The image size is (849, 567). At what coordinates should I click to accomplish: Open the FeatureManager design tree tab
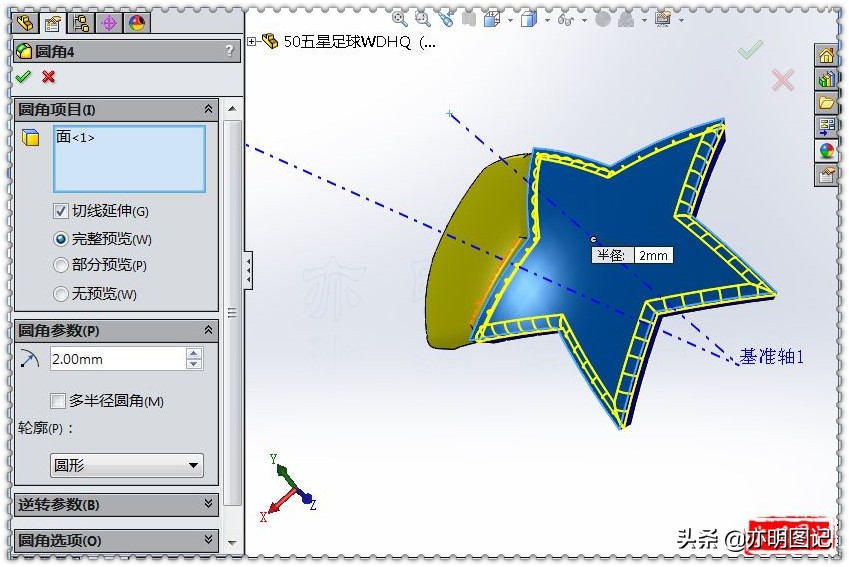tap(25, 23)
